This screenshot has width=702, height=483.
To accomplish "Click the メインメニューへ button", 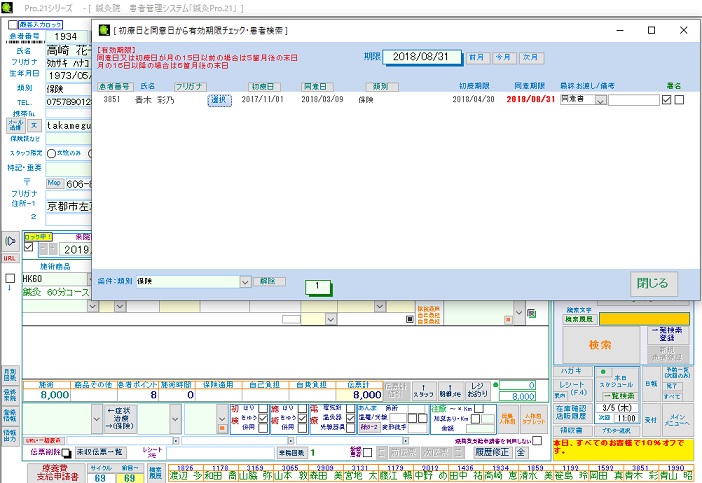I will [x=676, y=420].
